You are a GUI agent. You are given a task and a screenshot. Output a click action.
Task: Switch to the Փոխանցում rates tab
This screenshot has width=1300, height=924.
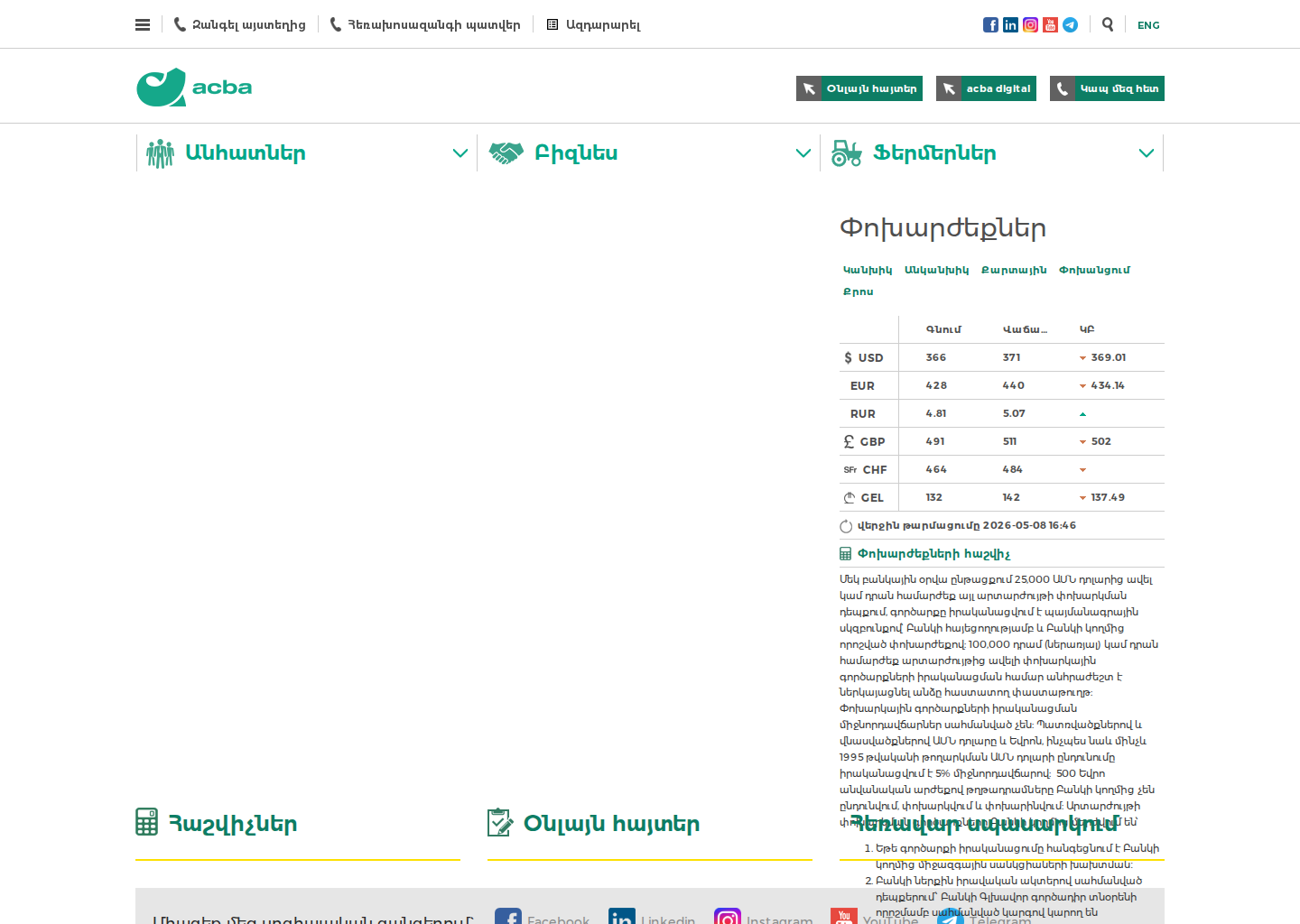1094,270
